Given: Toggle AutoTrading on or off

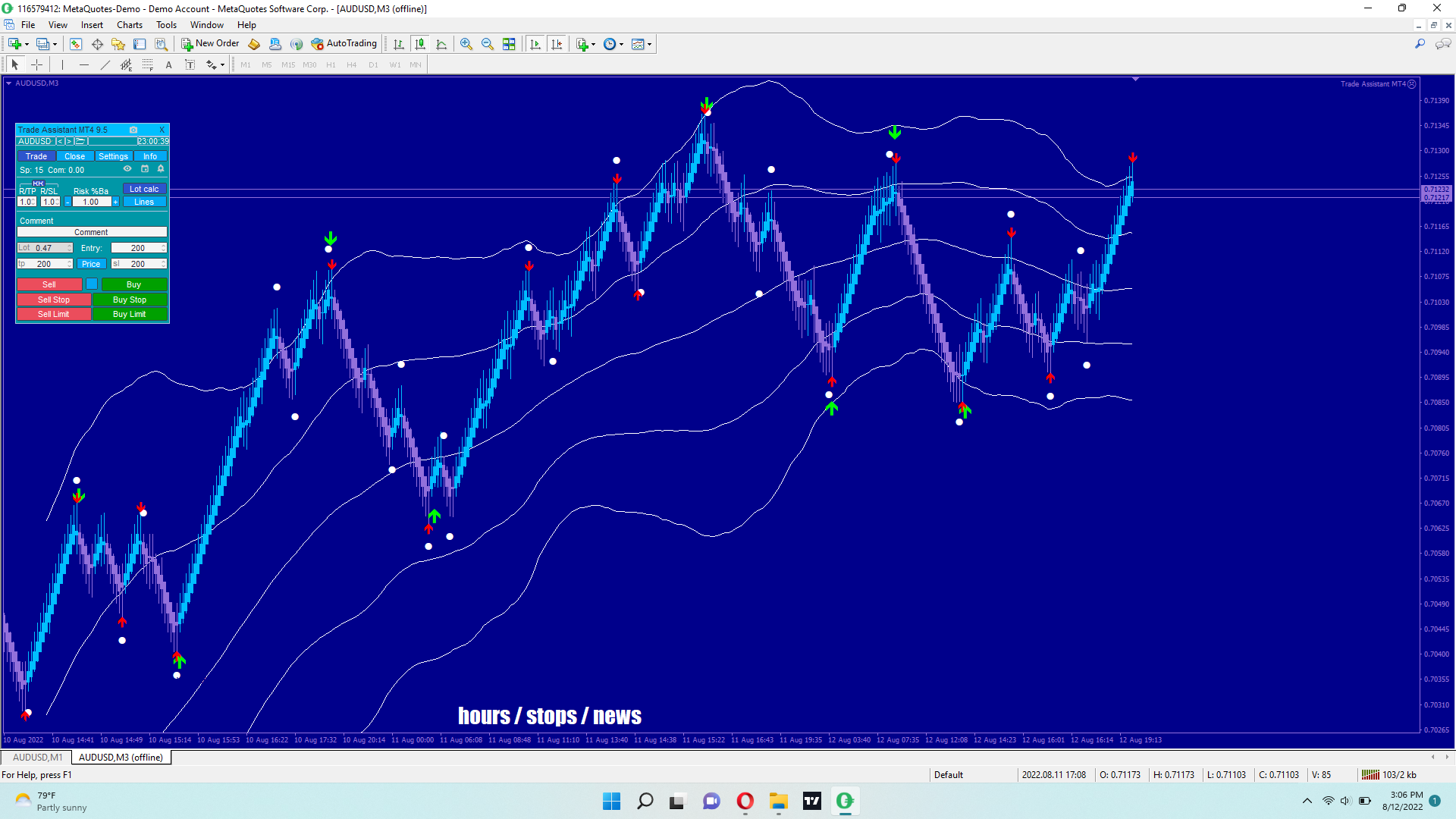Looking at the screenshot, I should 344,44.
